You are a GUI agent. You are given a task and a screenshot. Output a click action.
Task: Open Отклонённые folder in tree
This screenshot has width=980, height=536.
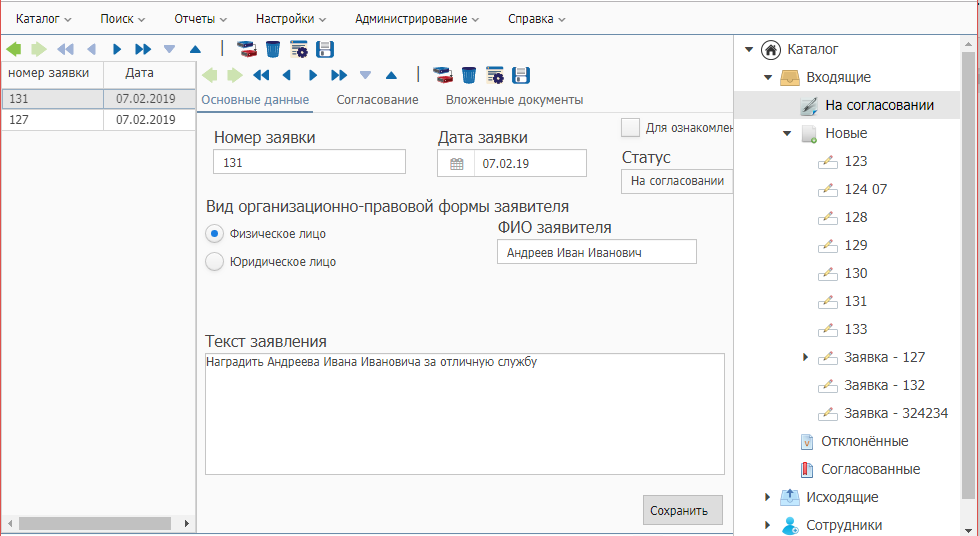[x=864, y=441]
